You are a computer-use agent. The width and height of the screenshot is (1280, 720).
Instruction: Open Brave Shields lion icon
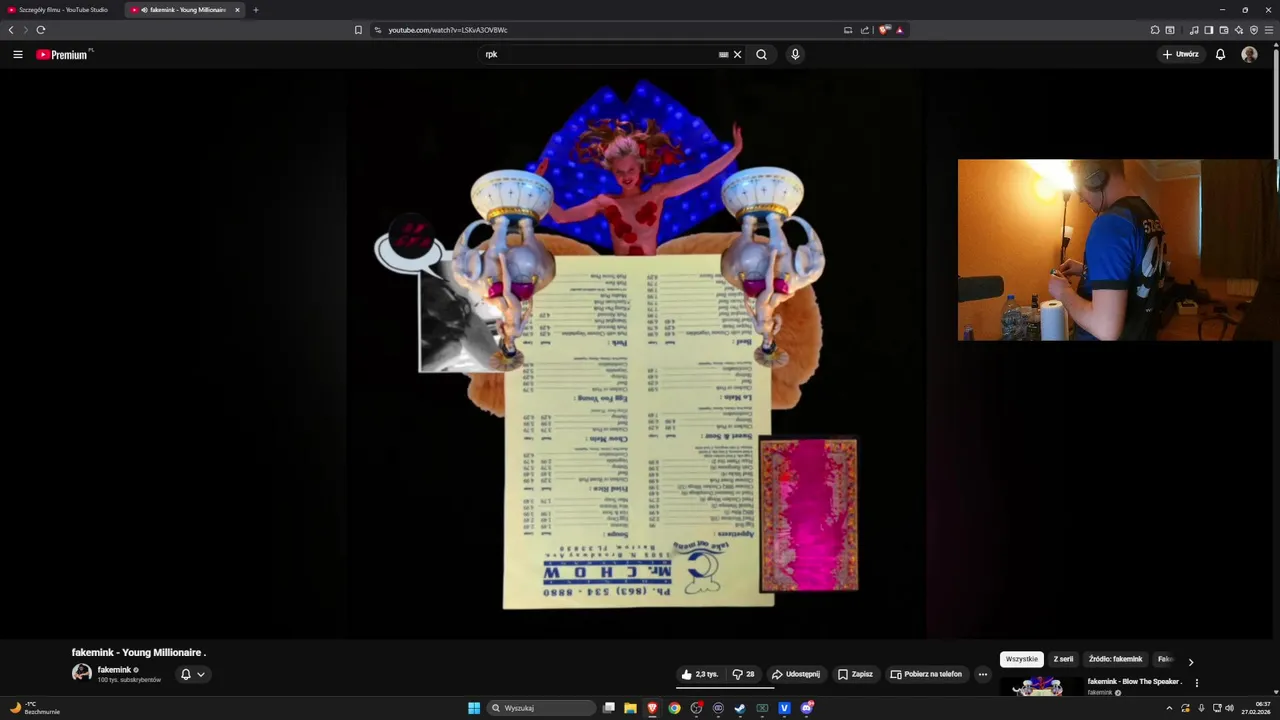click(884, 30)
